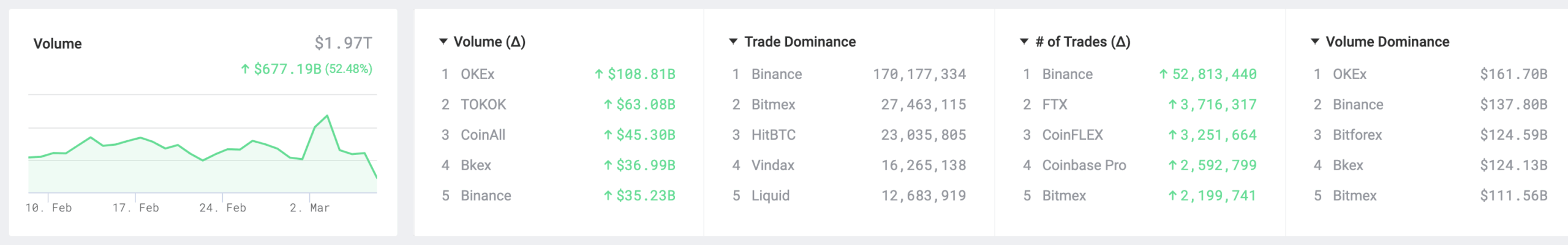This screenshot has width=1568, height=245.
Task: Click Coinbase Pro exchange entry
Action: pyautogui.click(x=1084, y=165)
